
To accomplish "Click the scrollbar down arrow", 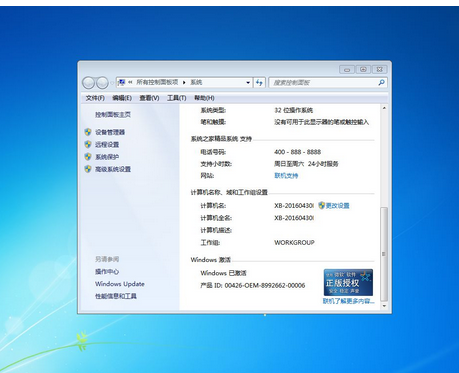I will [384, 306].
